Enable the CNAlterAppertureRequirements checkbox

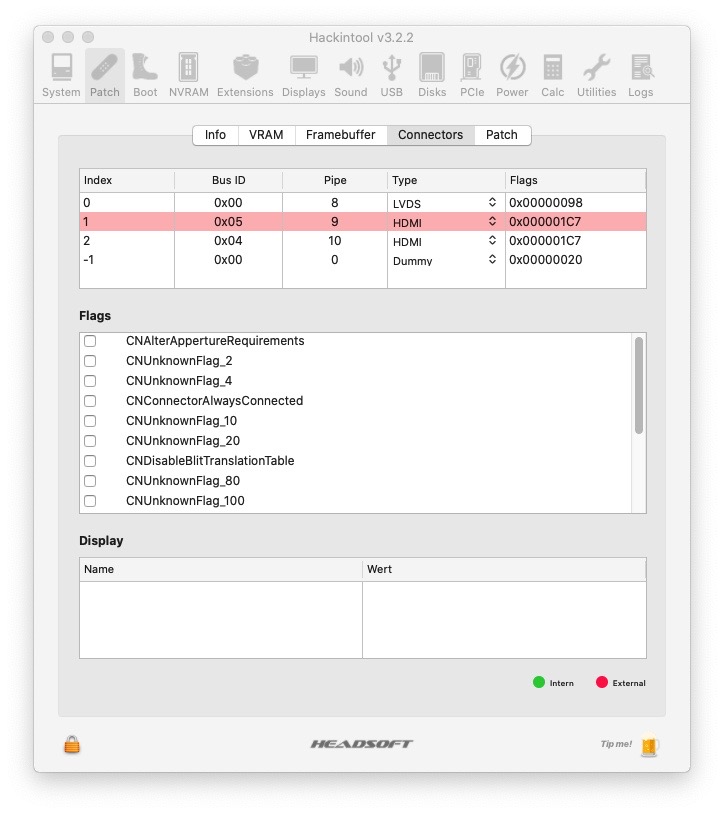90,341
